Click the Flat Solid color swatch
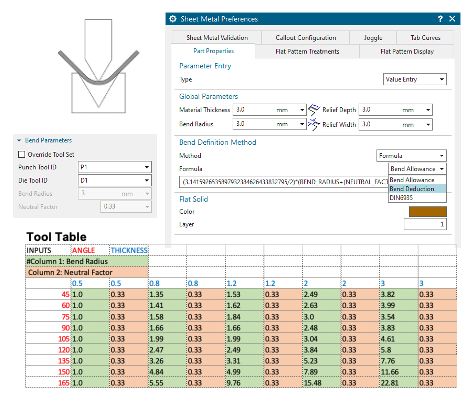 428,212
